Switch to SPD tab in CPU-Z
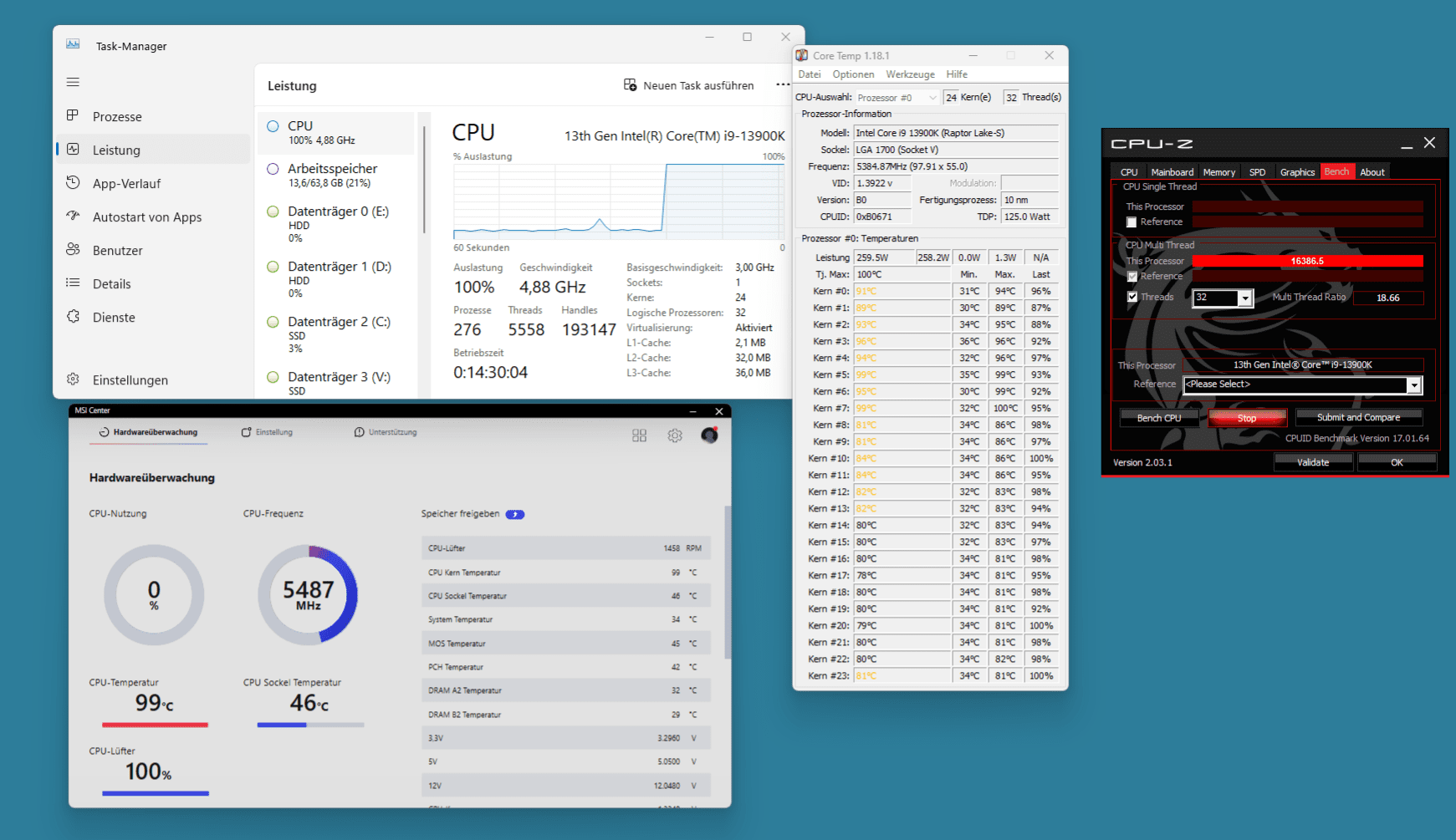The width and height of the screenshot is (1456, 840). coord(1257,171)
